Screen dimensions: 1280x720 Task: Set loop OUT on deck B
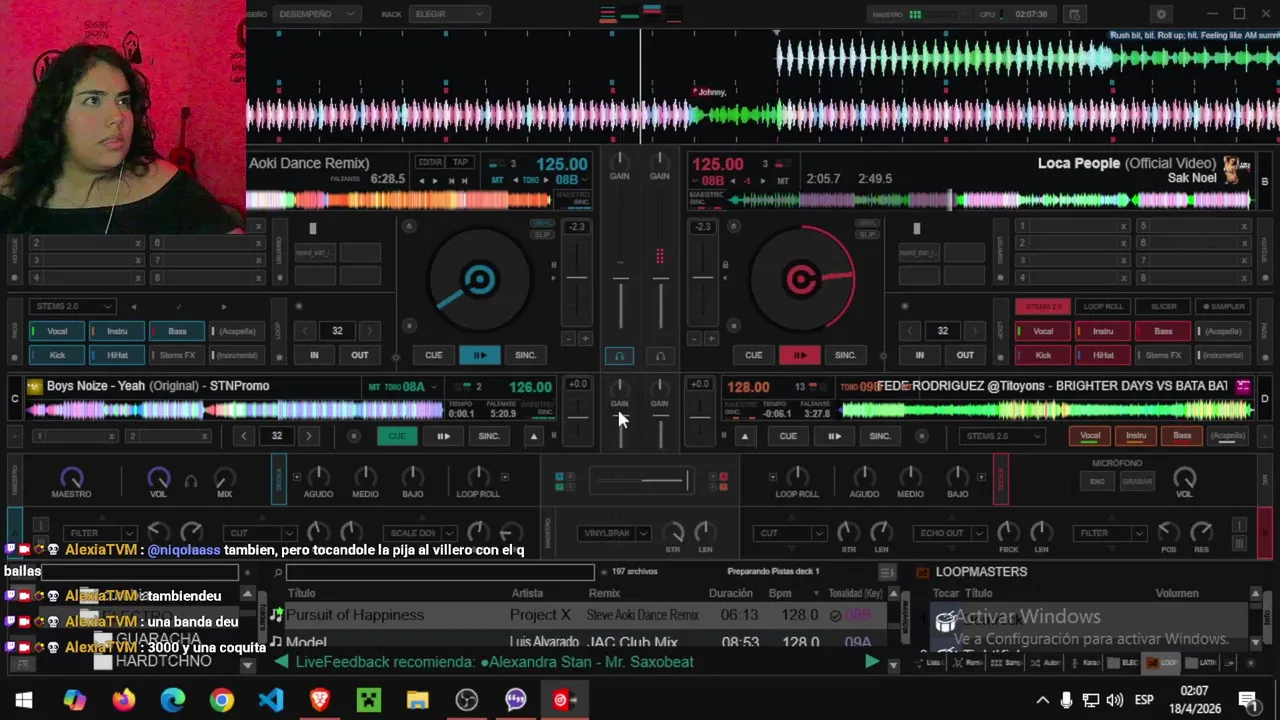965,355
